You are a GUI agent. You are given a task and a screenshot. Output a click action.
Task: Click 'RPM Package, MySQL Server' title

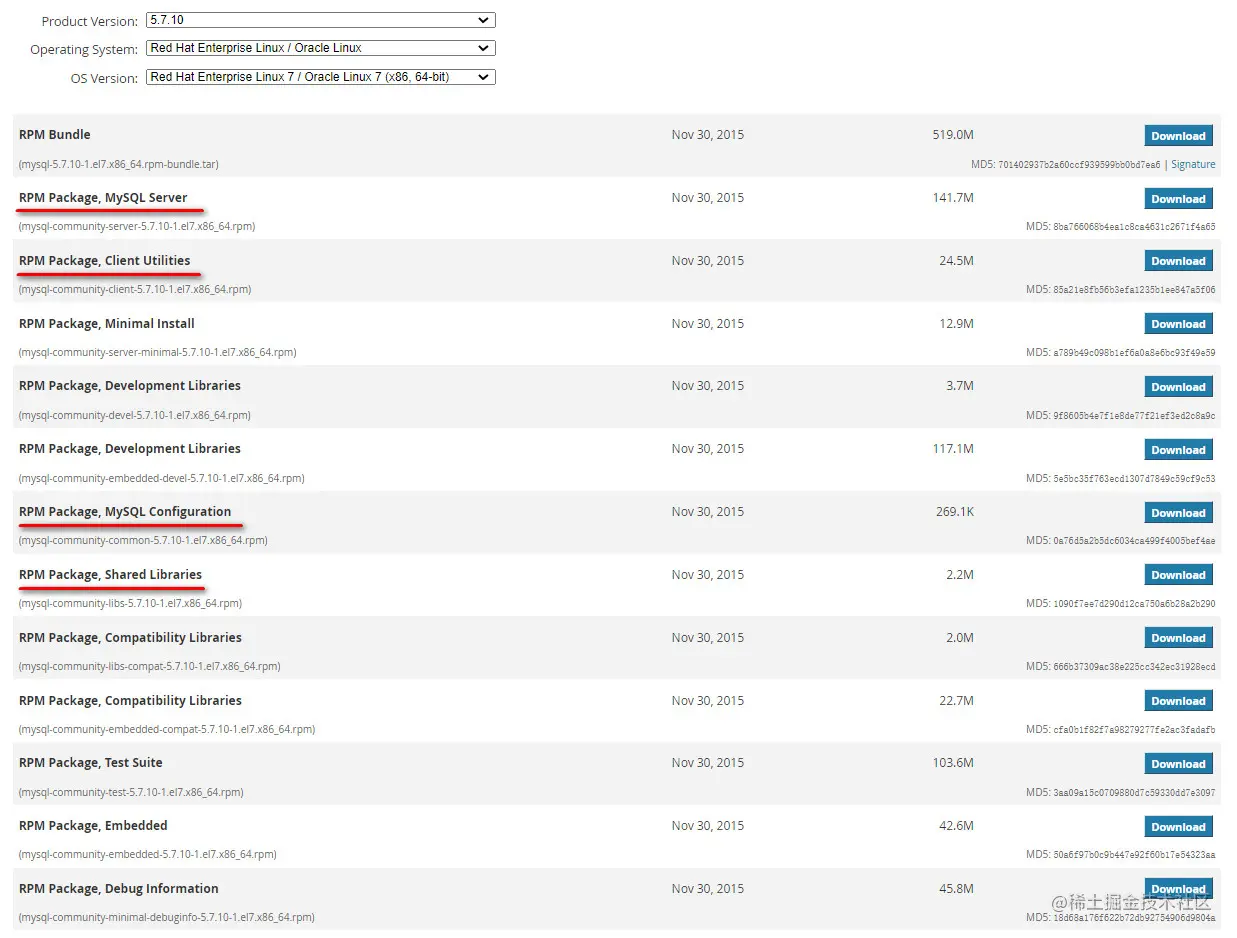103,198
